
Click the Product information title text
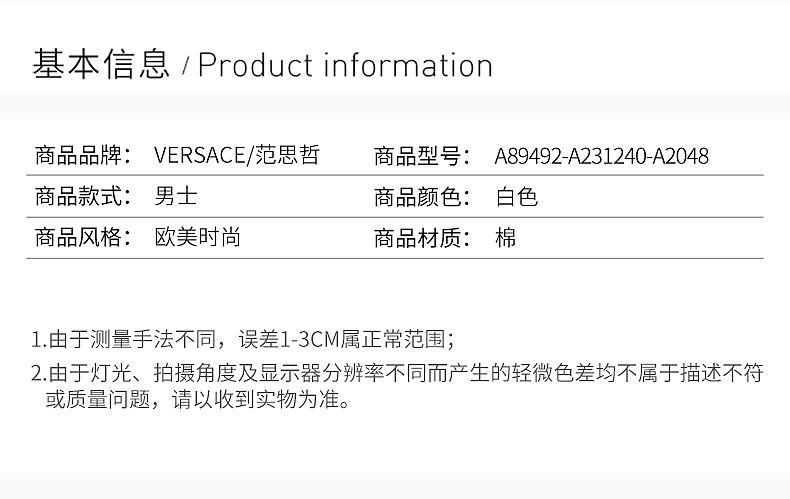click(345, 66)
